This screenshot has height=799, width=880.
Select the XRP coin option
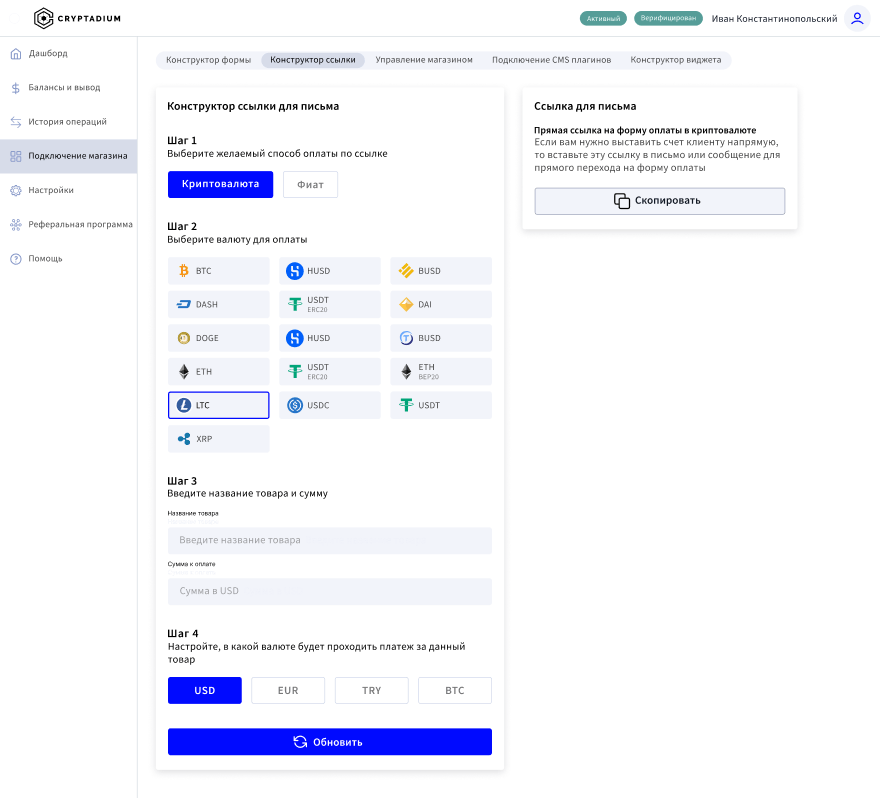tap(218, 439)
